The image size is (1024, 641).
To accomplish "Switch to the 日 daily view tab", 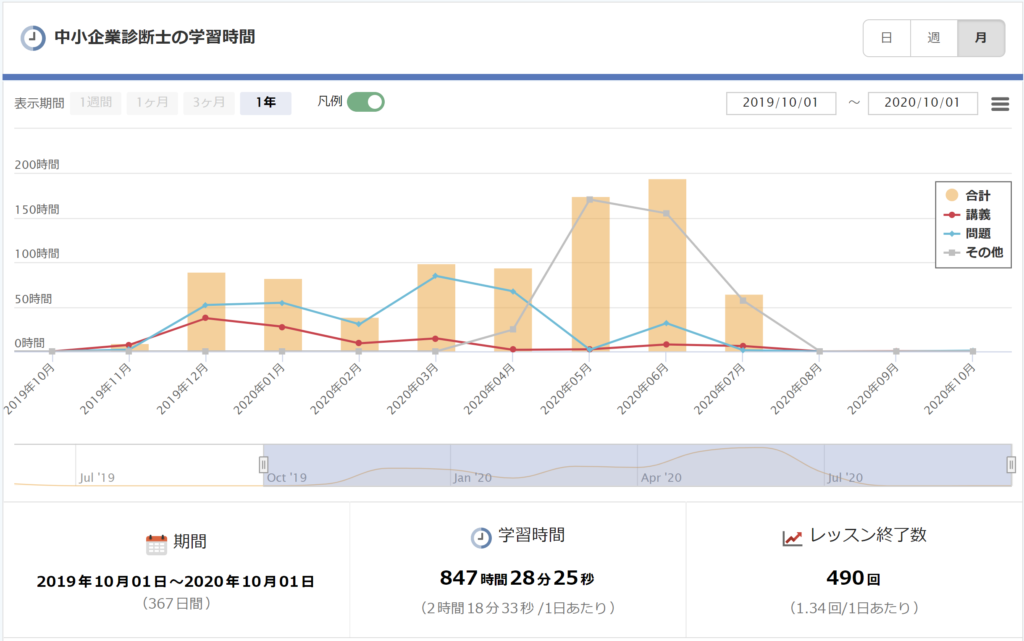I will tap(886, 38).
